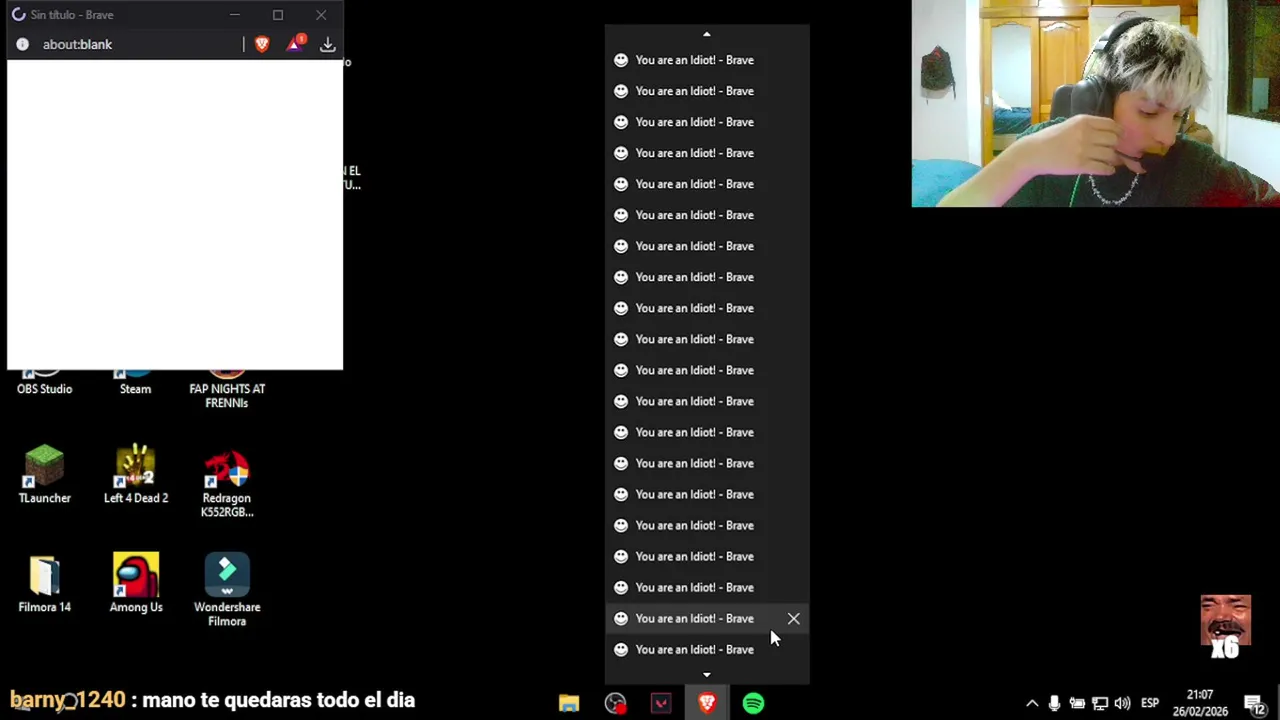Screen dimensions: 1280x720
Task: Open the OBS Studio desktop shortcut
Action: (44, 382)
